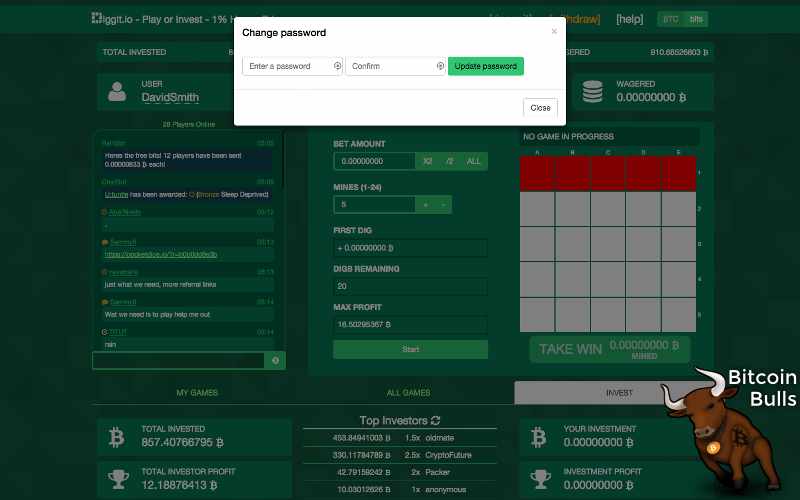Switch to the ALL GAMES tab
800x500 pixels.
click(x=408, y=393)
